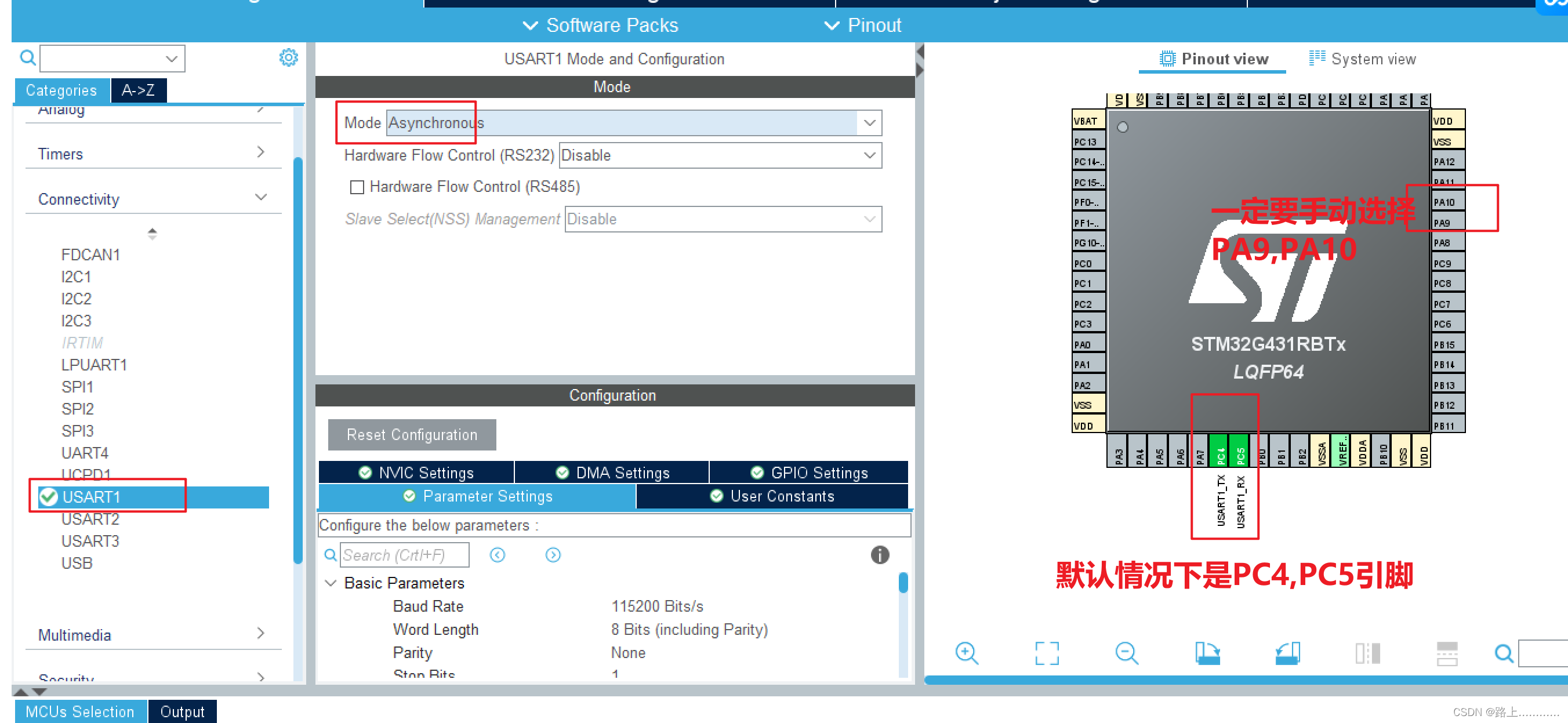
Task: Go to the previous search result arrow
Action: (x=498, y=554)
